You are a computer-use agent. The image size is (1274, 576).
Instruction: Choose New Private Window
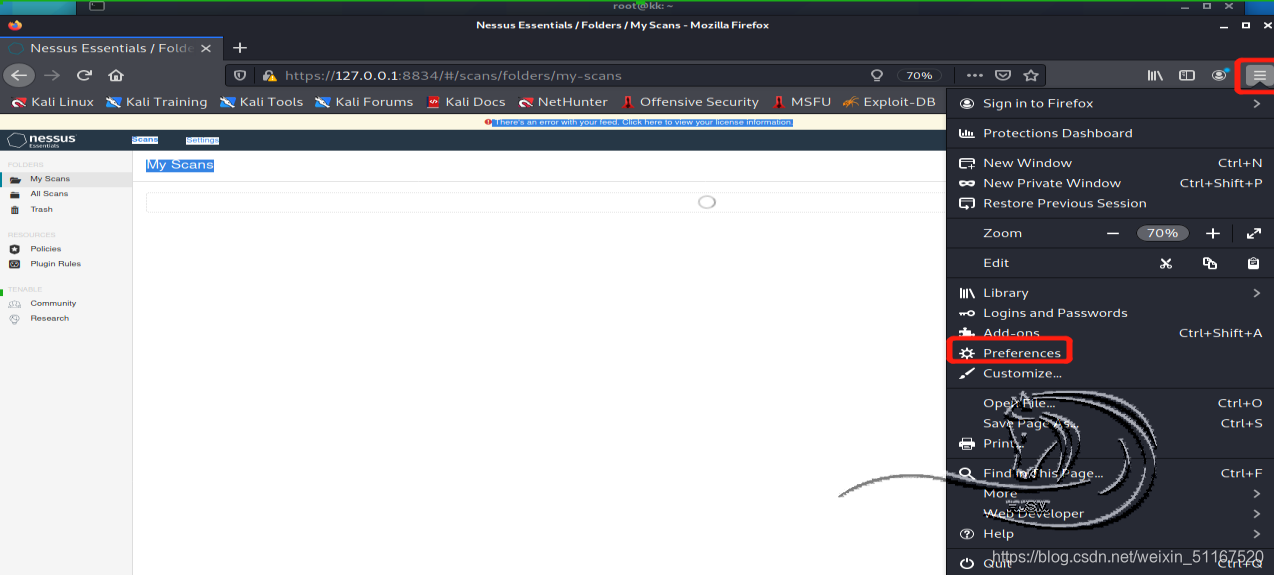click(x=1110, y=183)
